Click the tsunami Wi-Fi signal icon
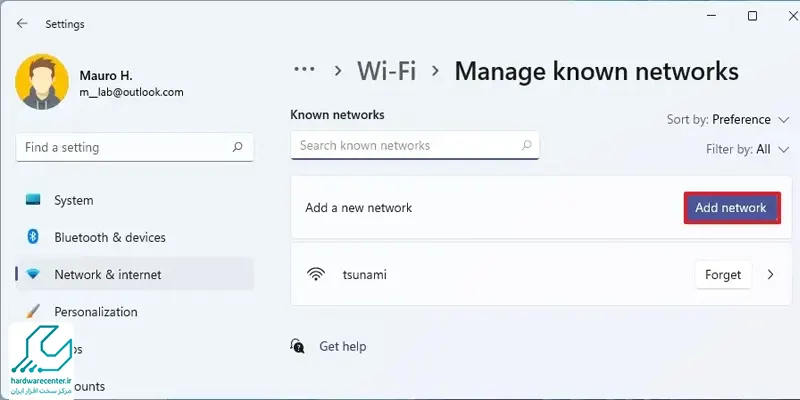The image size is (800, 400). (316, 274)
